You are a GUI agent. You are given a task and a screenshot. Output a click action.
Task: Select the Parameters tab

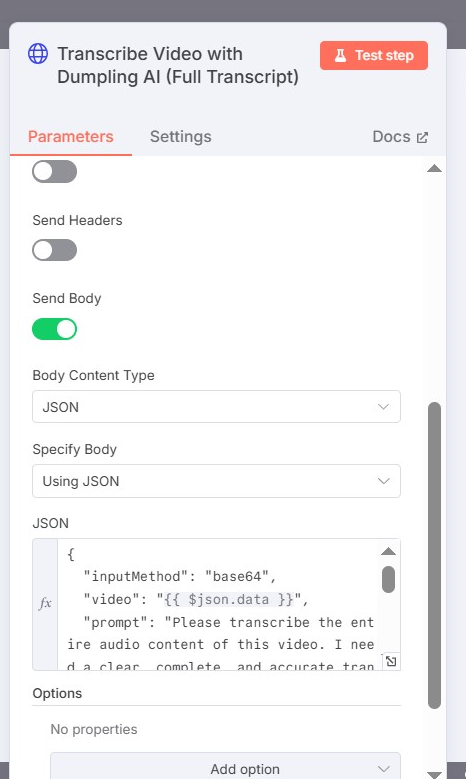pyautogui.click(x=71, y=137)
